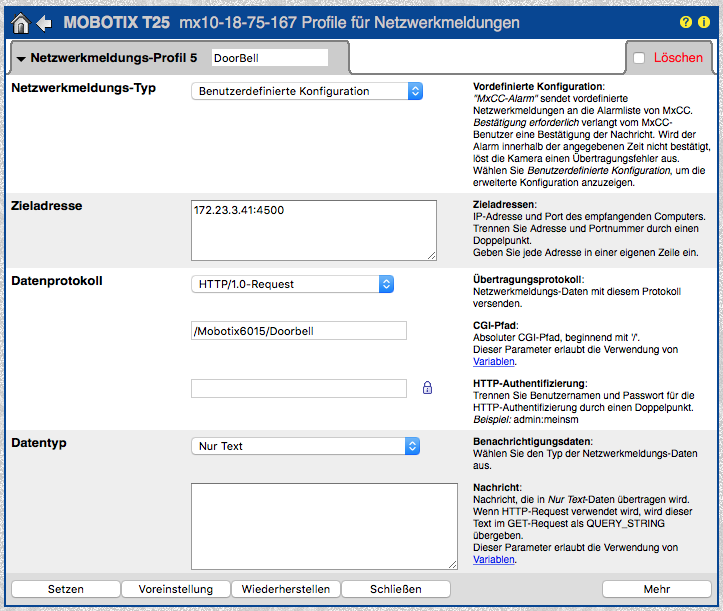Click the back arrow icon
723x611 pixels.
pyautogui.click(x=45, y=21)
